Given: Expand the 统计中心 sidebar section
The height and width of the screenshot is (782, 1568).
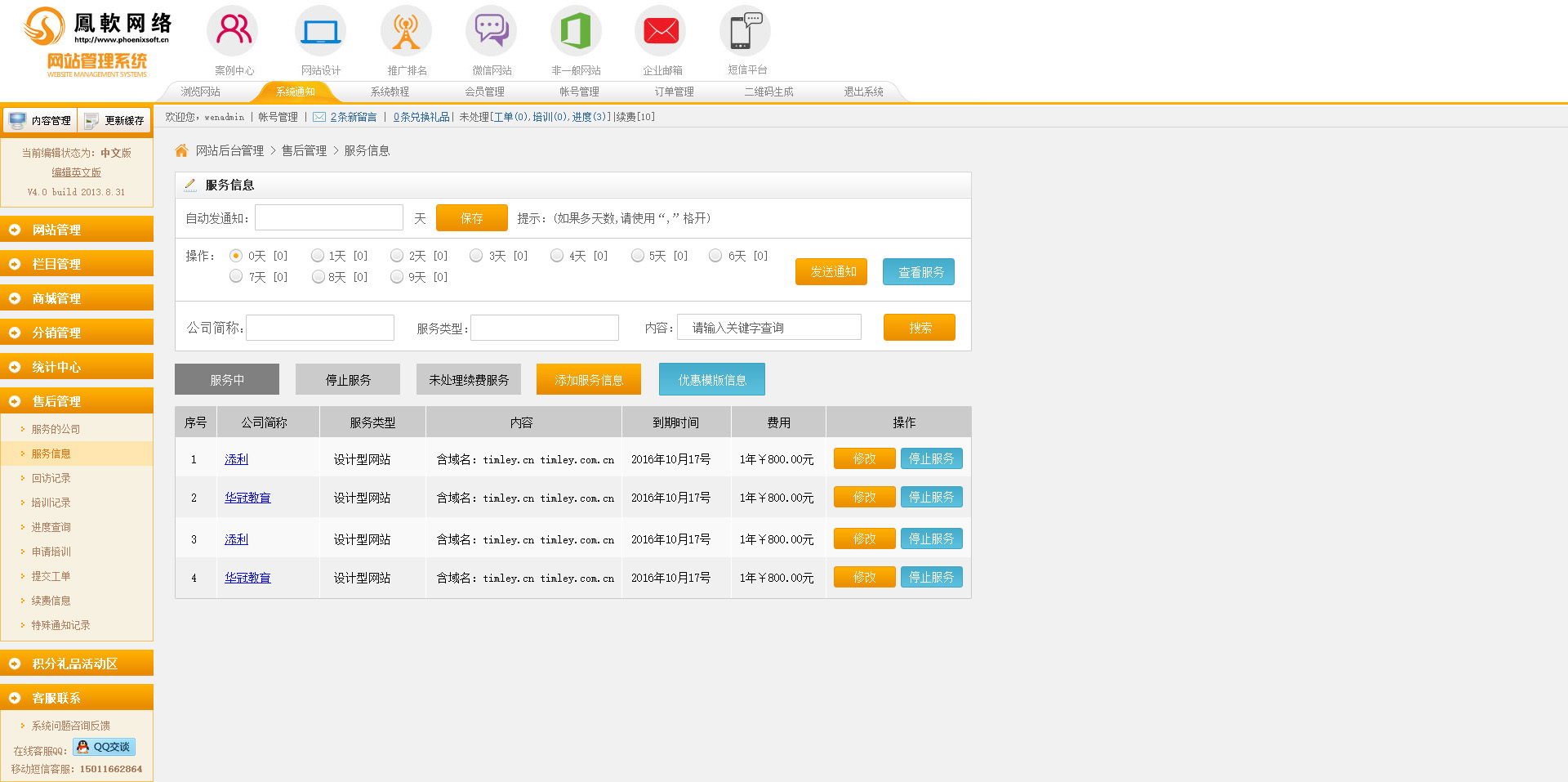Looking at the screenshot, I should coord(77,367).
